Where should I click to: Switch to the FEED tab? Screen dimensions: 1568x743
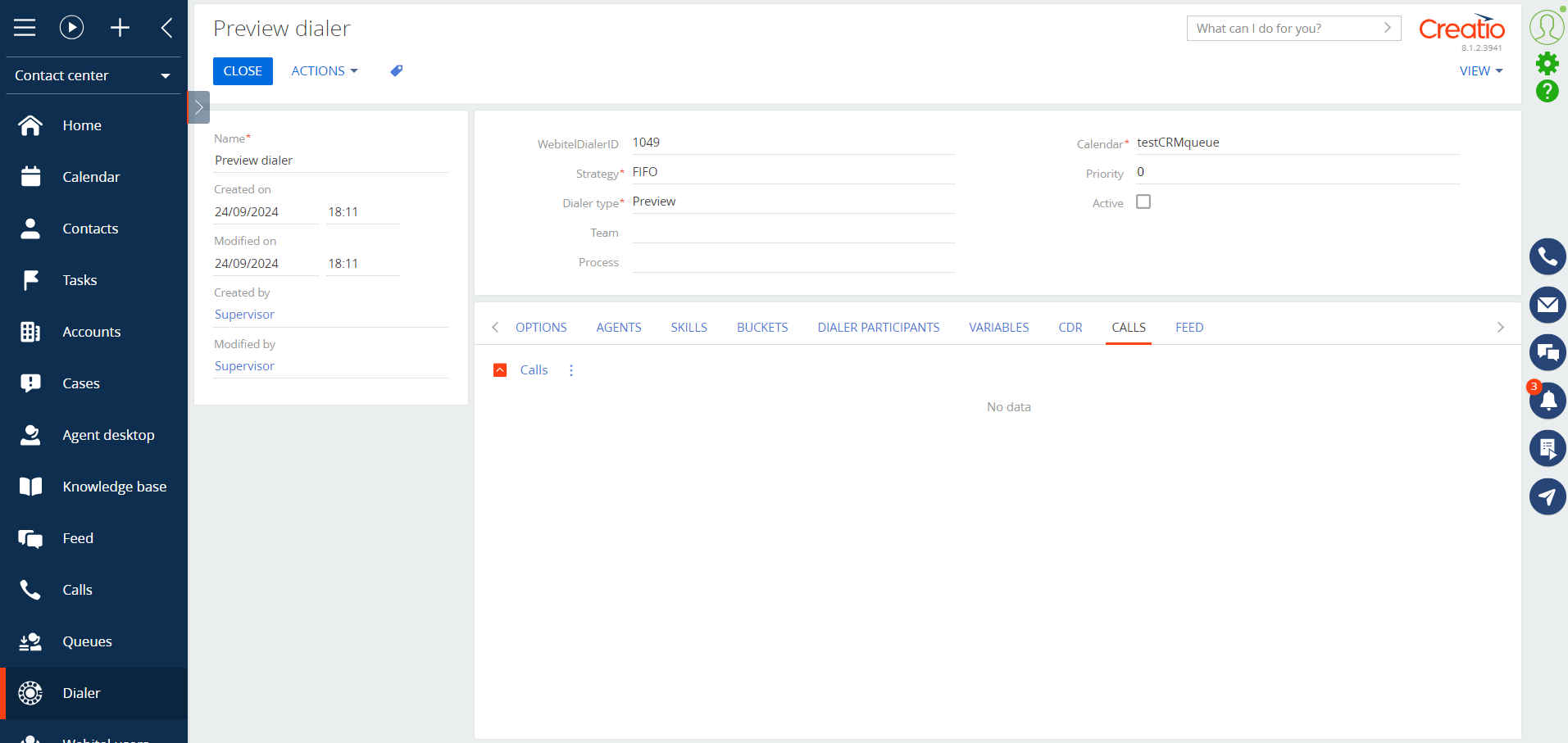click(1189, 328)
